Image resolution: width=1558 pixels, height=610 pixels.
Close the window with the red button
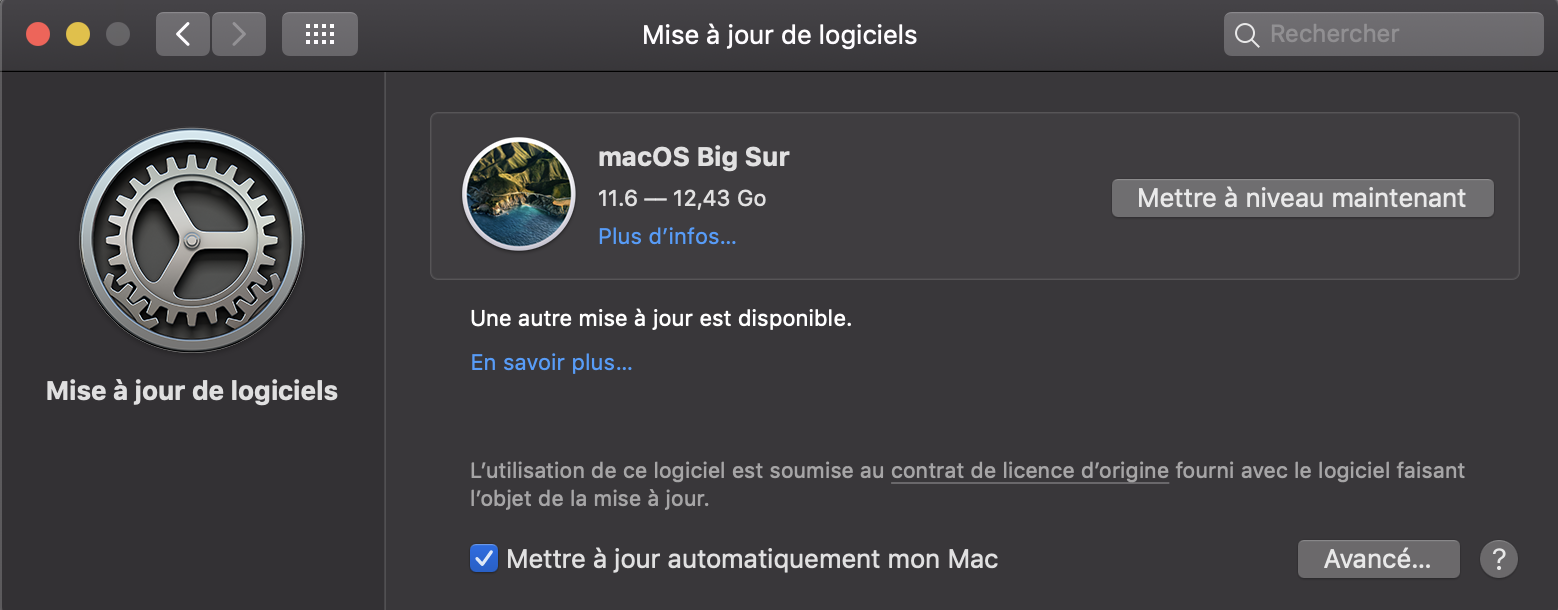[38, 35]
